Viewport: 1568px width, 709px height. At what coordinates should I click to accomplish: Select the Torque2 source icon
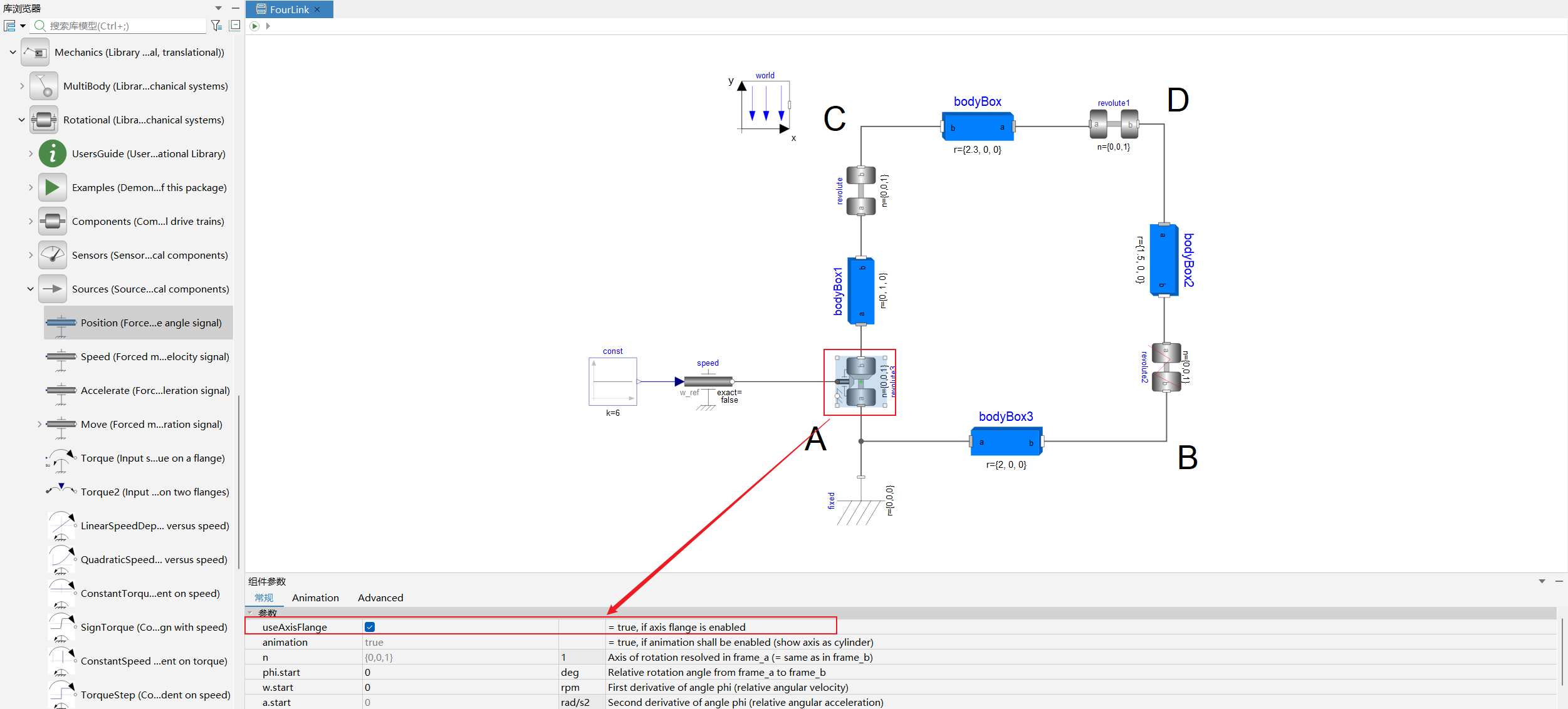click(x=61, y=489)
